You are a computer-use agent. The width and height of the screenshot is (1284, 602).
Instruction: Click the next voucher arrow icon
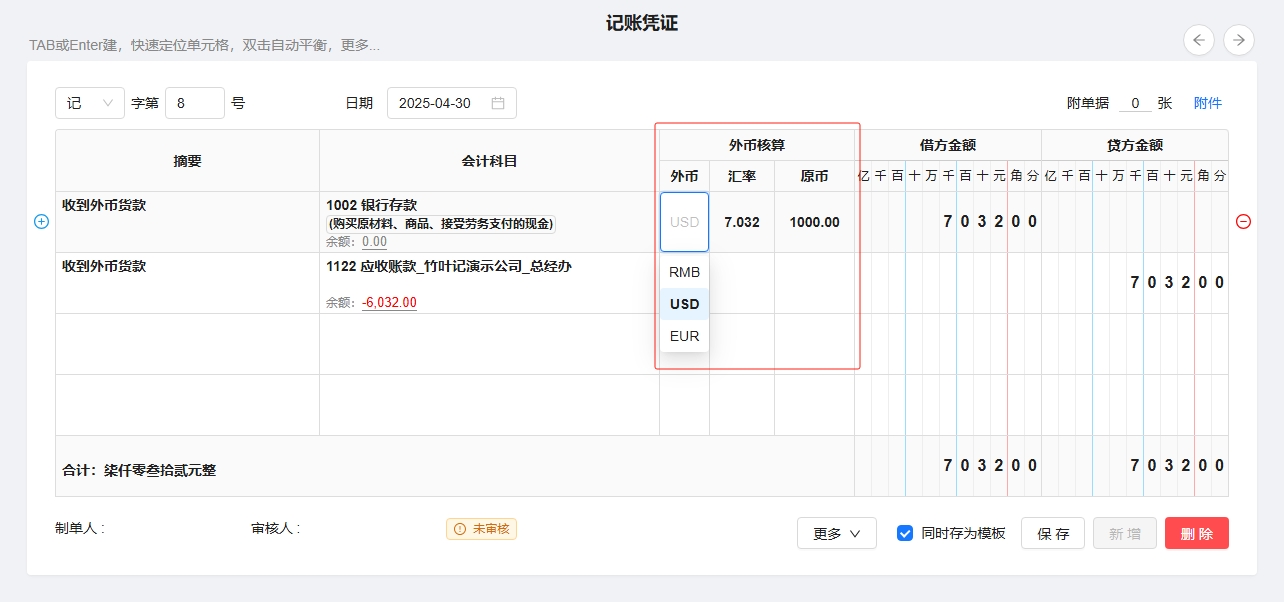coord(1239,40)
